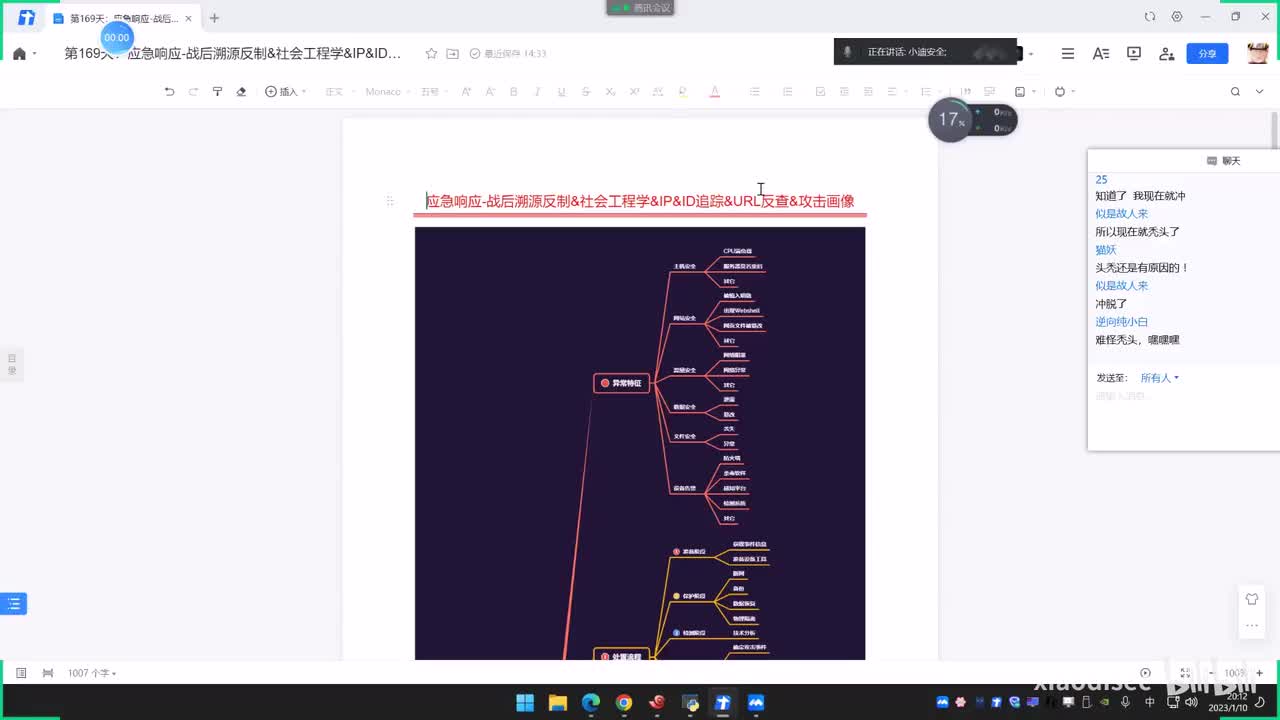Open new tab with plus button
Viewport: 1280px width, 720px height.
(214, 18)
